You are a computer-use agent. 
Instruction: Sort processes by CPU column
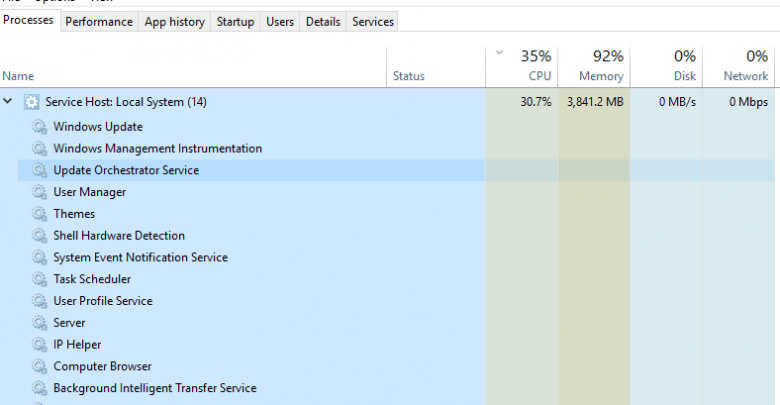click(x=522, y=67)
